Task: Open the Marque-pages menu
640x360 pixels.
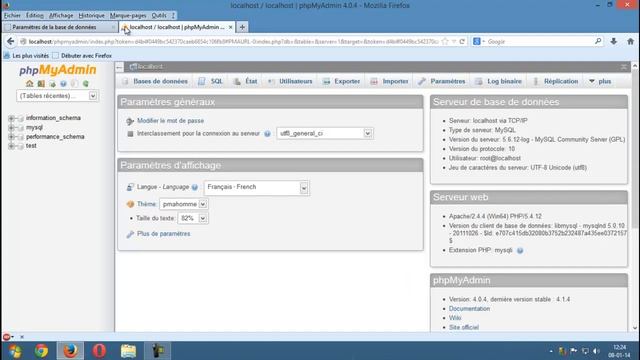Action: point(128,16)
